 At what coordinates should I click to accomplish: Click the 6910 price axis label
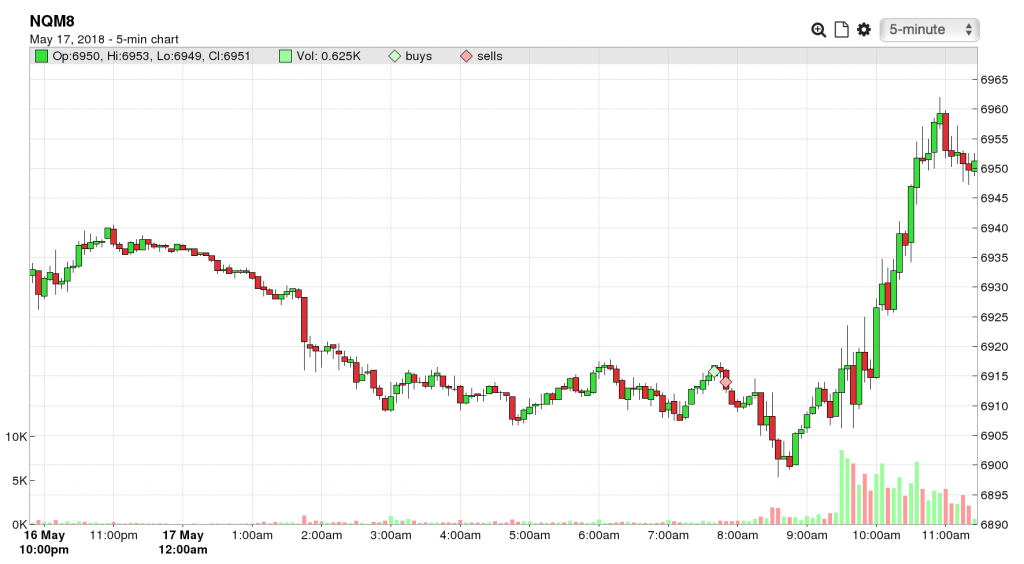tap(994, 406)
